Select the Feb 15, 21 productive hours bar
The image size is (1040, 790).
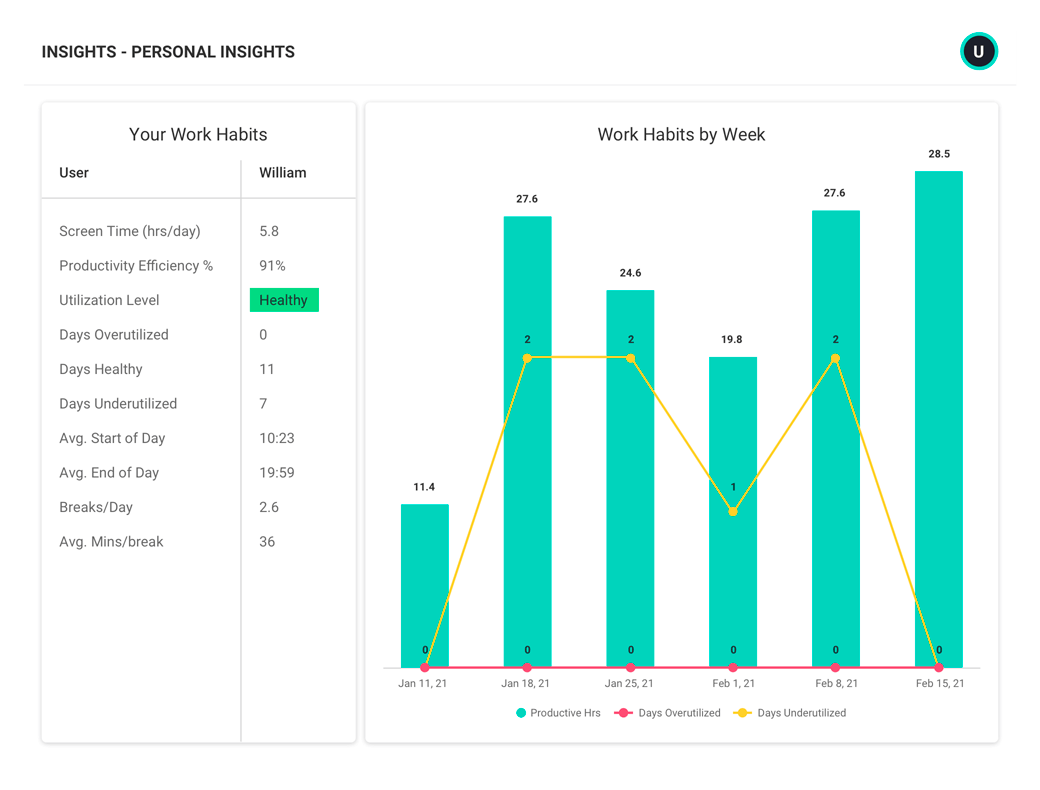939,419
